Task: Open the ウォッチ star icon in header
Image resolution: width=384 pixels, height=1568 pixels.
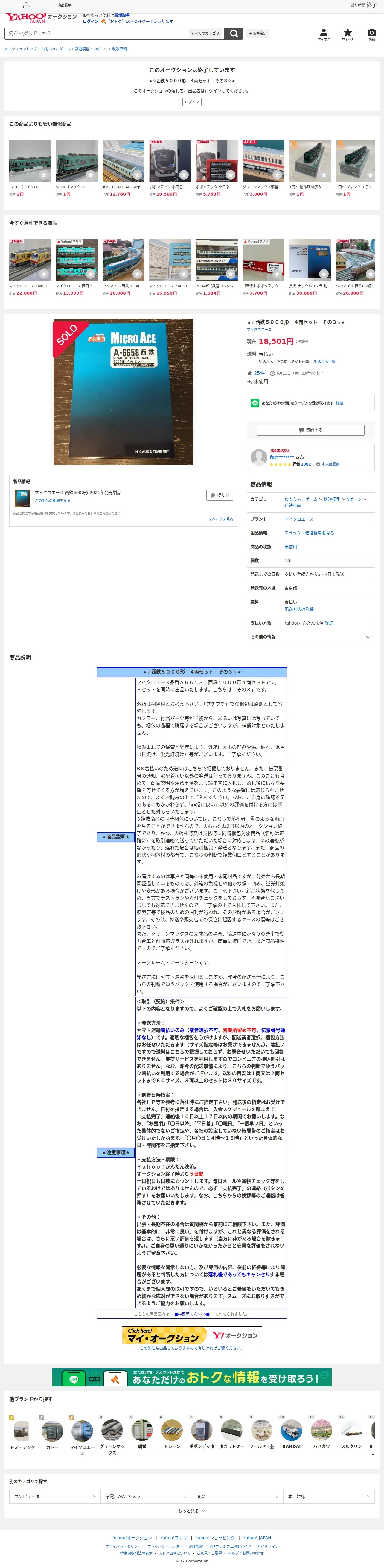Action: [348, 34]
